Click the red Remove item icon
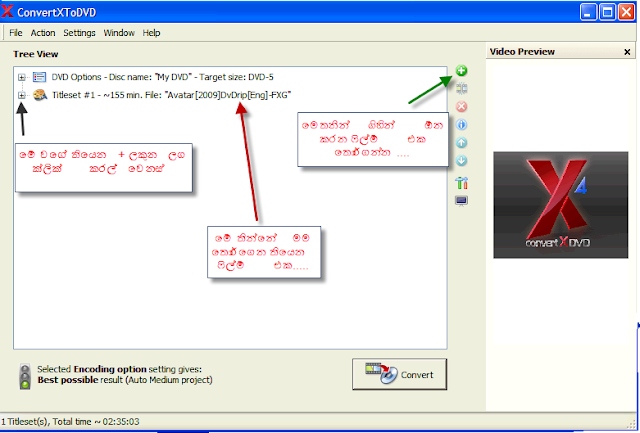The image size is (640, 433). tap(461, 107)
